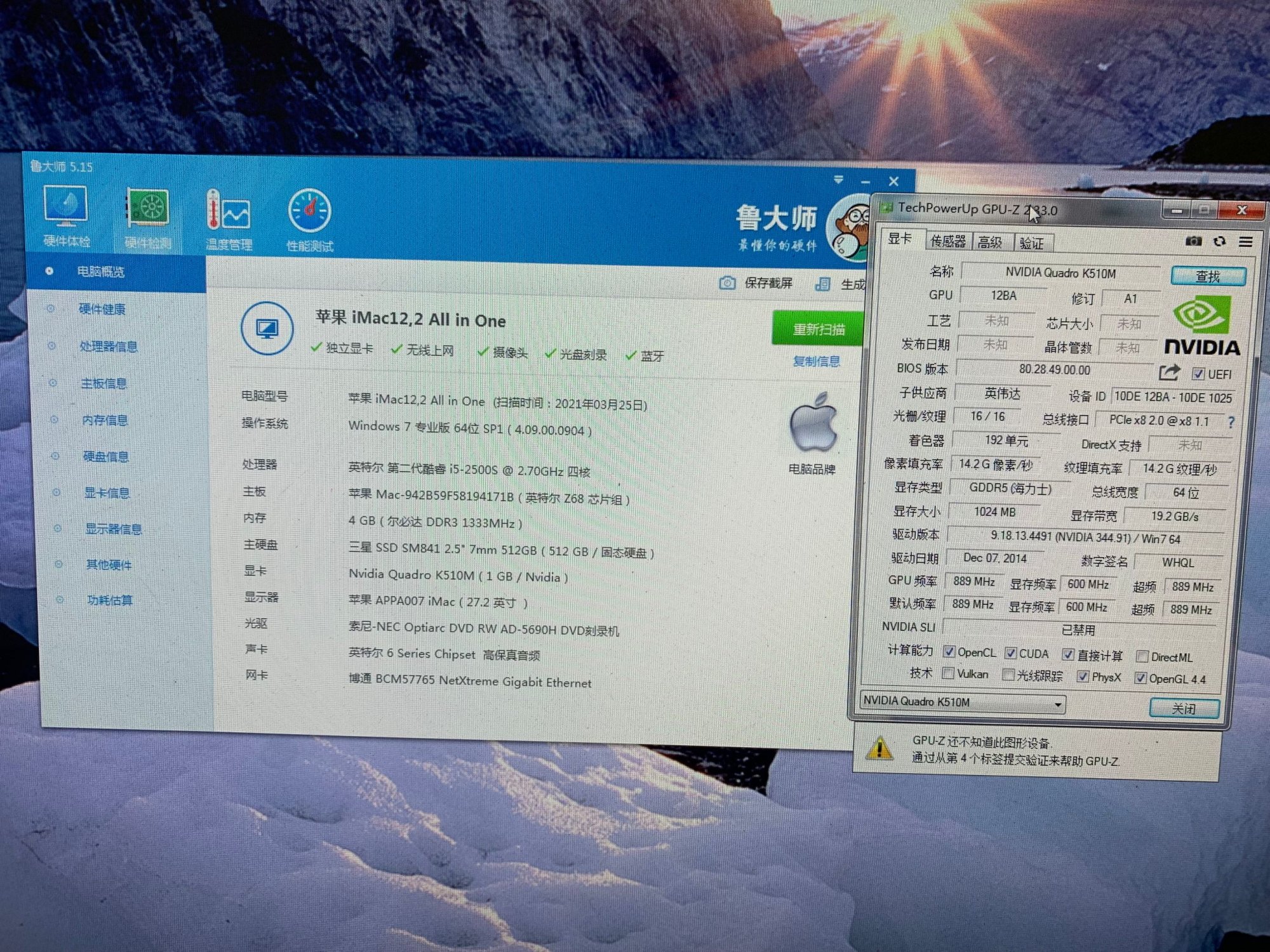Select the hardware detection (硬件检测) icon
The image size is (1270, 952).
pyautogui.click(x=147, y=209)
